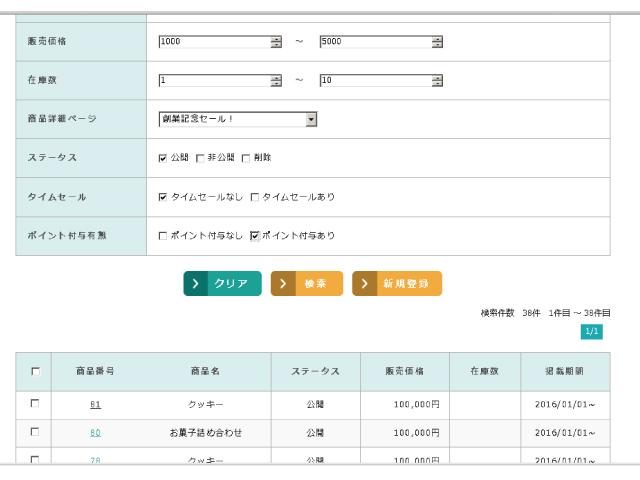Check the 非公開 status checkbox

[x=200, y=158]
